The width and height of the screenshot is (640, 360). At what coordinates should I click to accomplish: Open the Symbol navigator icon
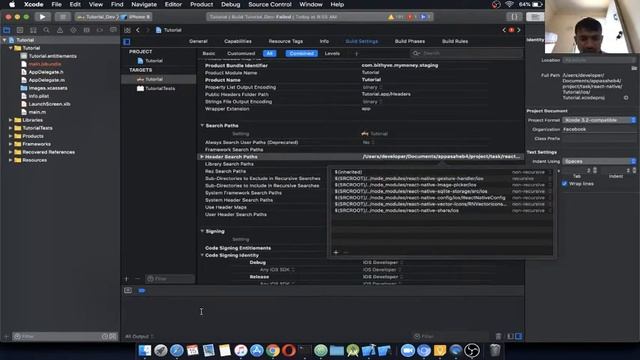pyautogui.click(x=33, y=30)
